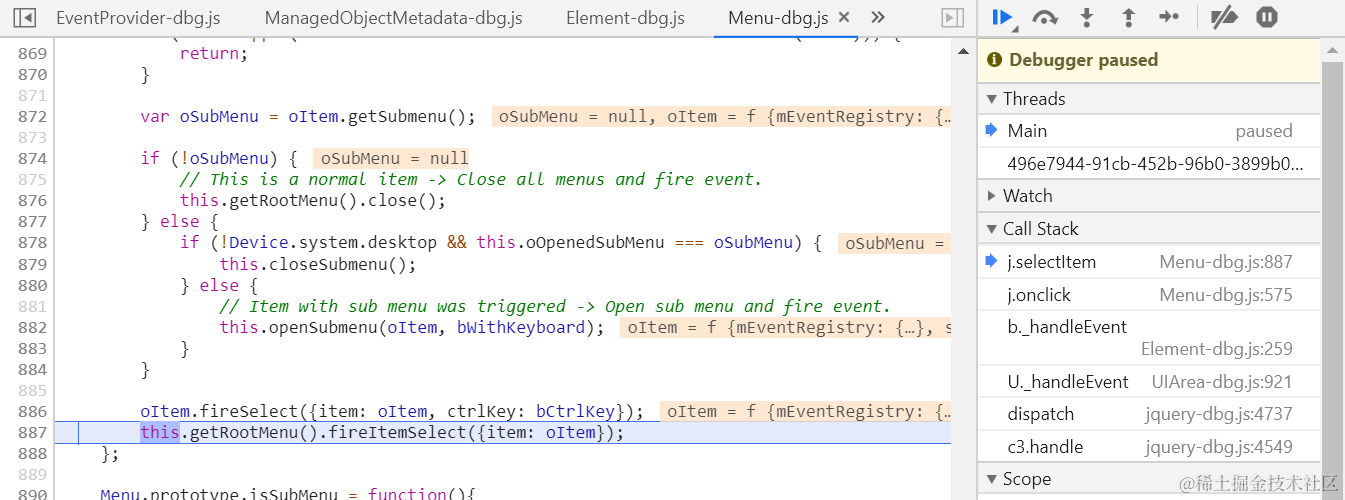
Task: Set breakpoint on line 872
Action: point(32,116)
